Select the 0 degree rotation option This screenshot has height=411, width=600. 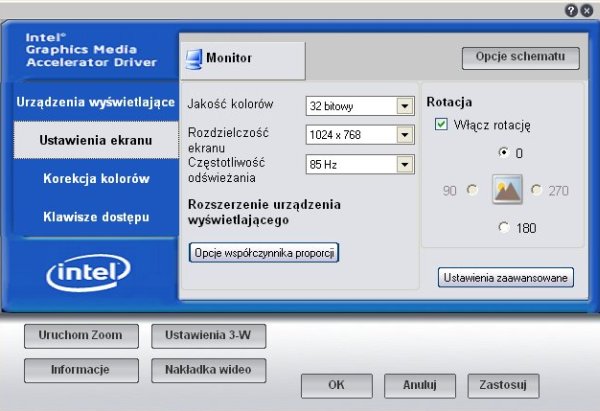[504, 152]
